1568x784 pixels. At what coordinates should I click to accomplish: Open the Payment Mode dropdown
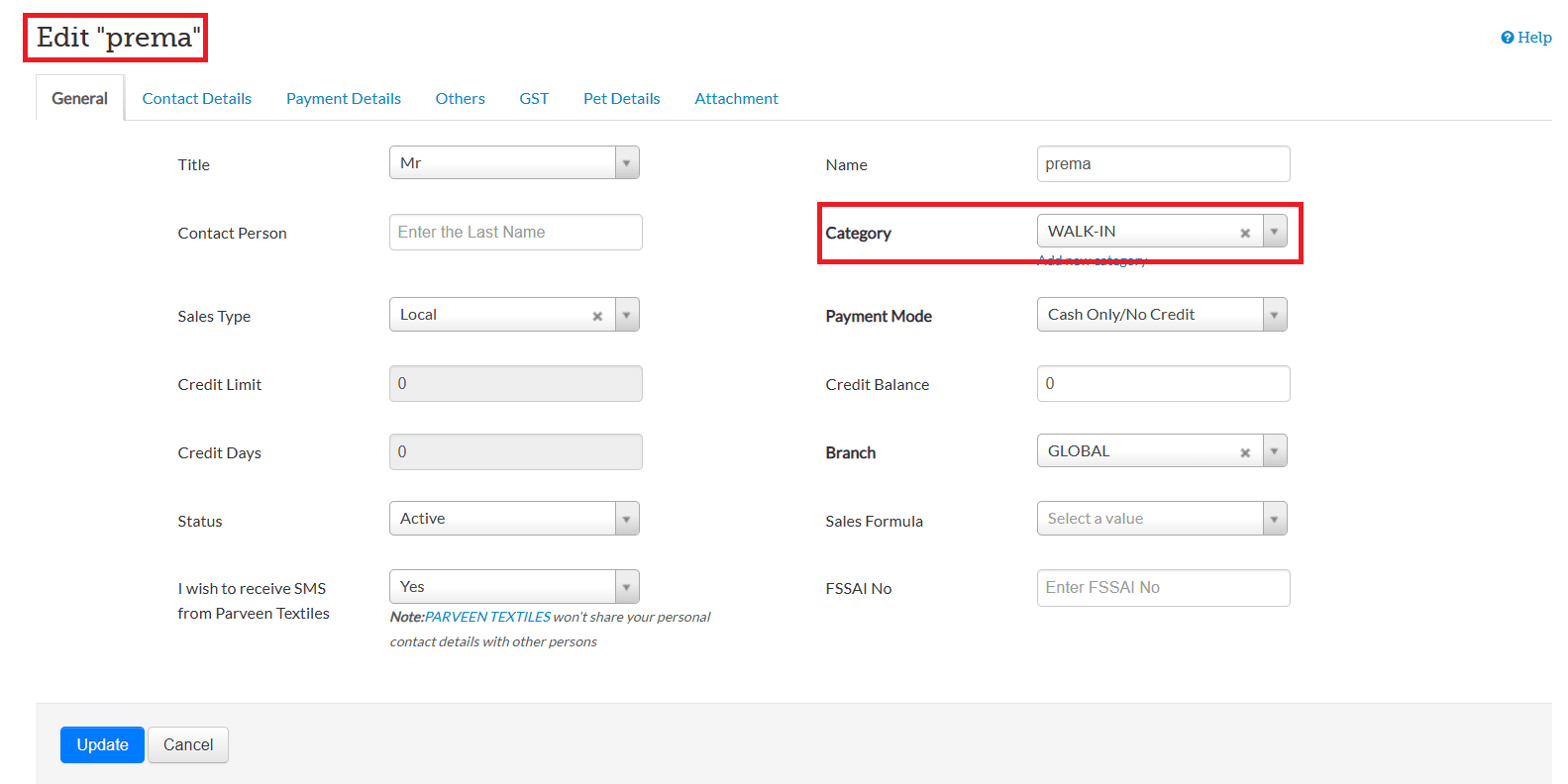pyautogui.click(x=1275, y=315)
